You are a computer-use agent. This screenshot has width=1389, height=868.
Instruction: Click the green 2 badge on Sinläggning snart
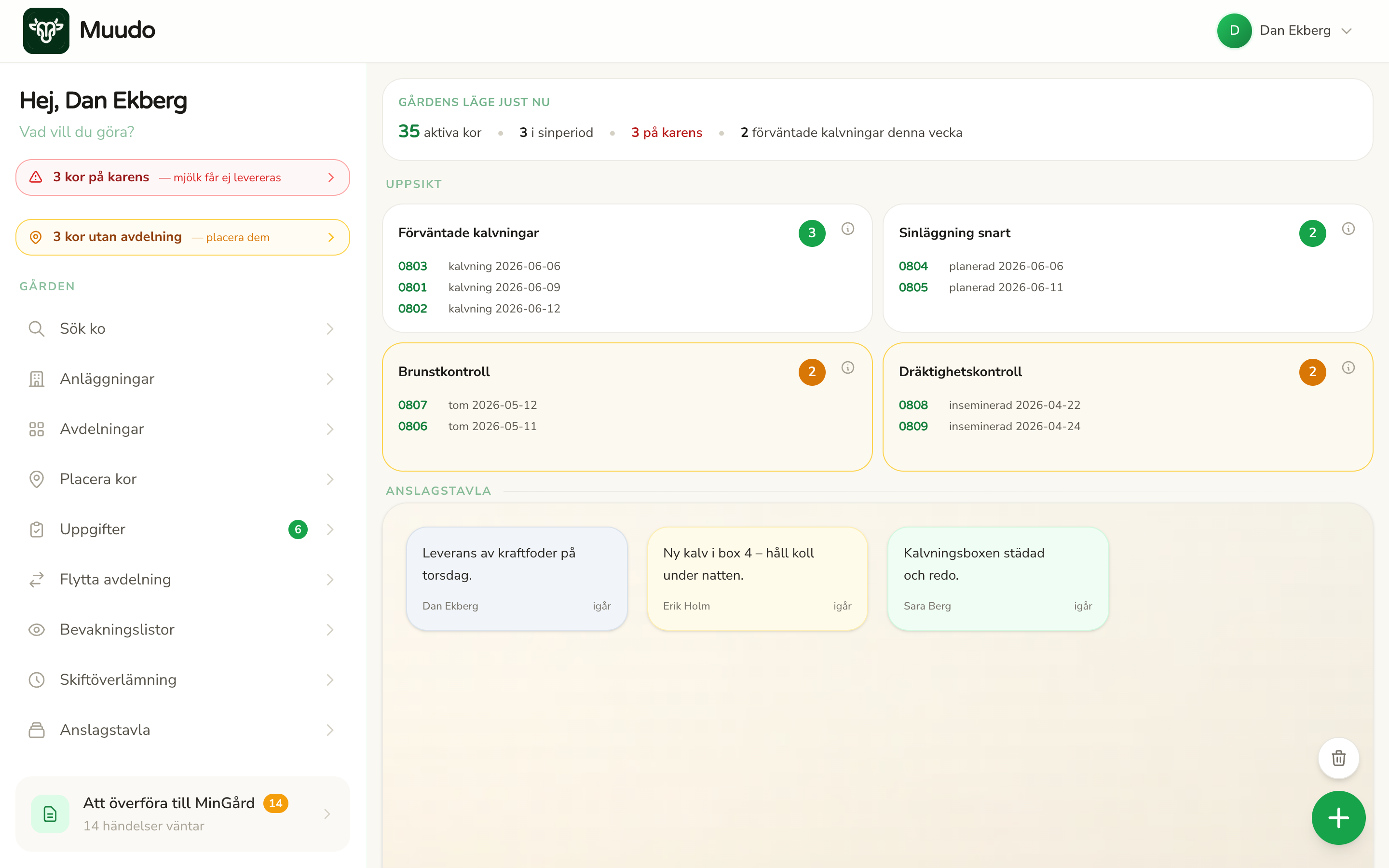(x=1312, y=233)
